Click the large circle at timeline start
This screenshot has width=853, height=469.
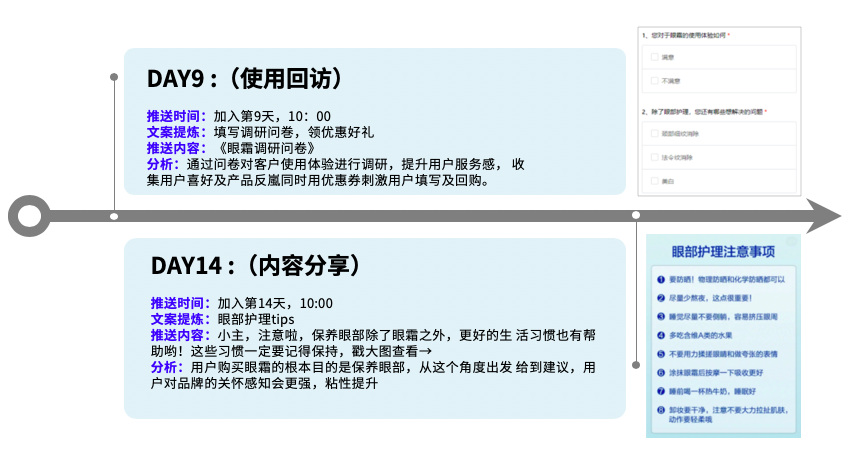[x=29, y=215]
